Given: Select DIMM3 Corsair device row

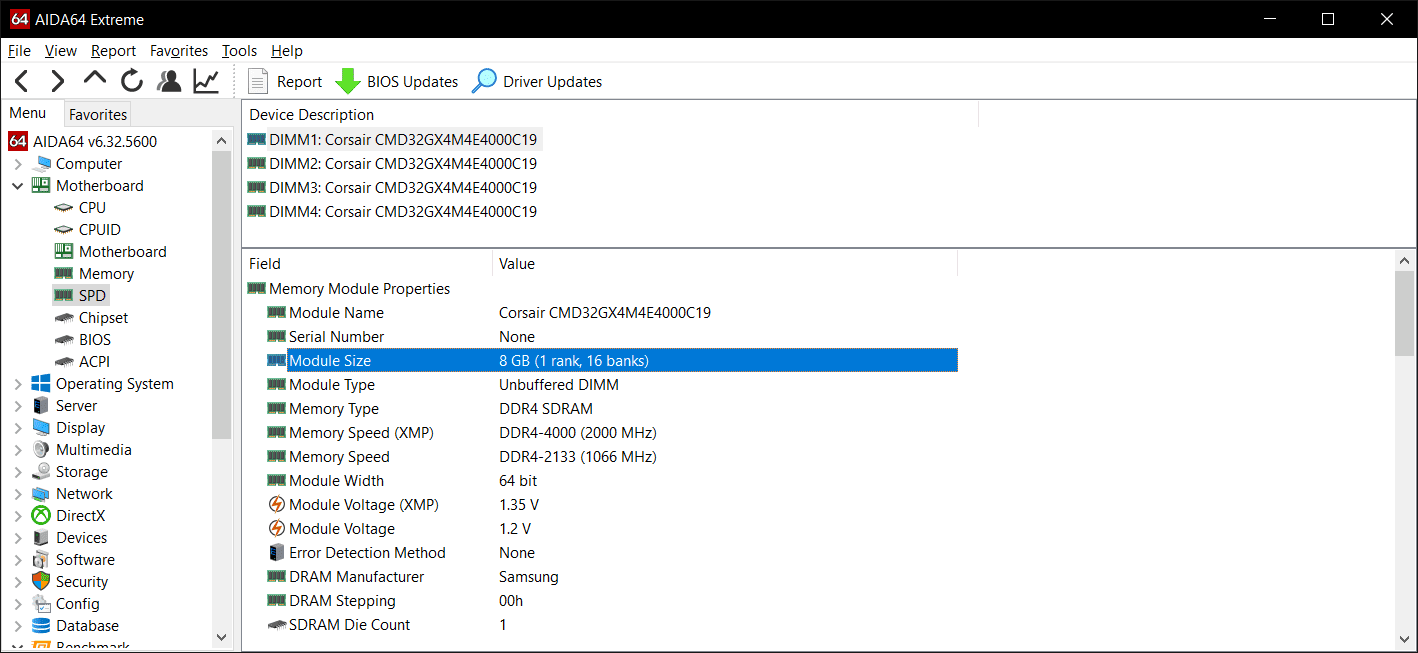Looking at the screenshot, I should pos(392,188).
